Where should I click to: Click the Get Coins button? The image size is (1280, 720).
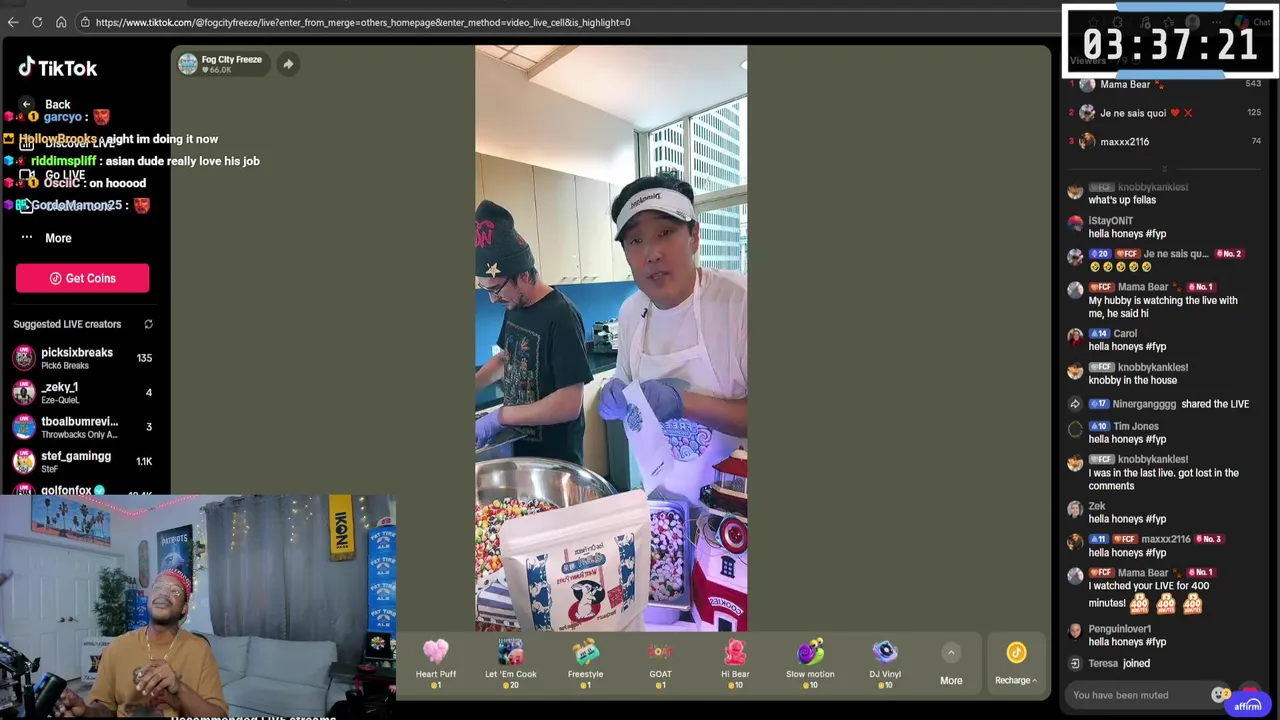pos(83,278)
